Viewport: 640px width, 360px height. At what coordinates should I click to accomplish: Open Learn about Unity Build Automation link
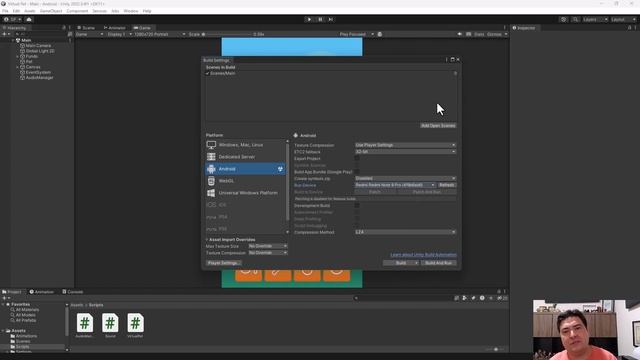coord(423,255)
